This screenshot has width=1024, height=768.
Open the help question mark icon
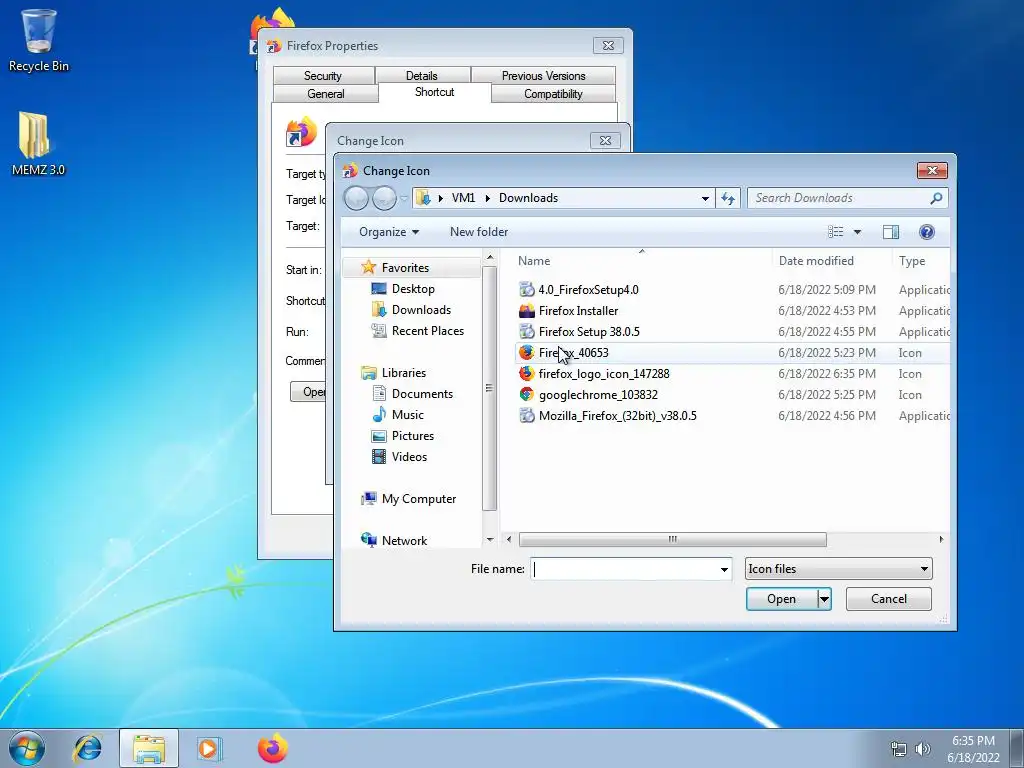(x=926, y=232)
